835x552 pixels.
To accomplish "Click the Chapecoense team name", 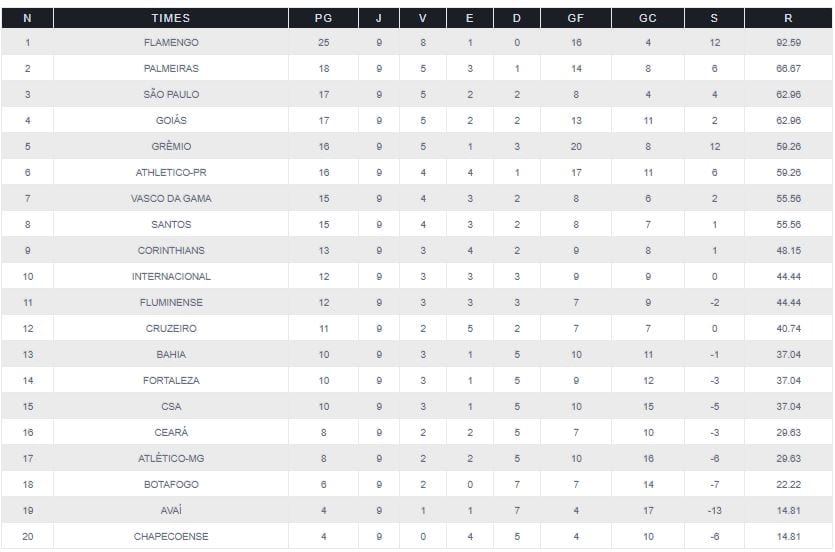I will (171, 537).
